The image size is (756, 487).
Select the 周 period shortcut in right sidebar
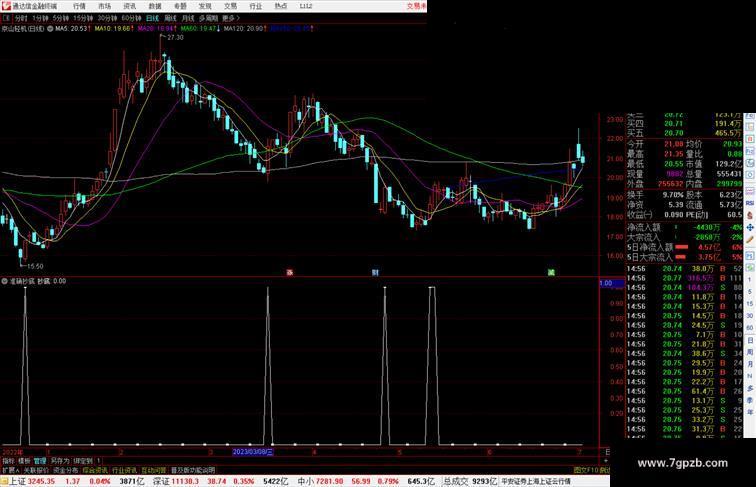click(750, 352)
